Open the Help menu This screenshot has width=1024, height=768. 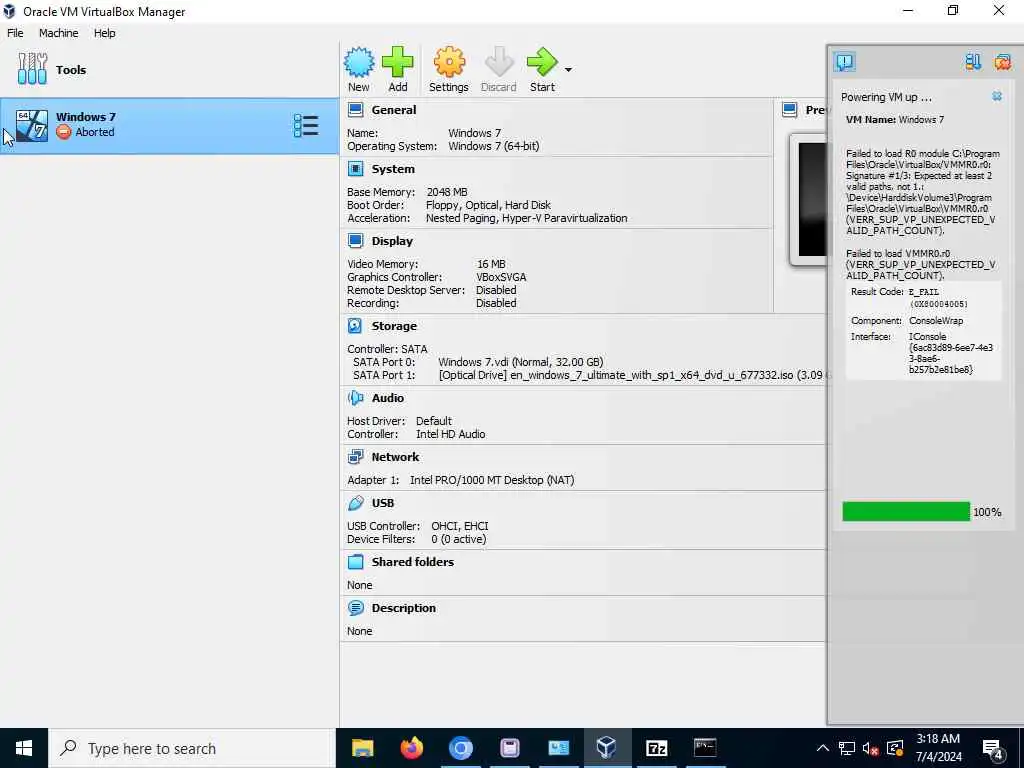[x=104, y=33]
